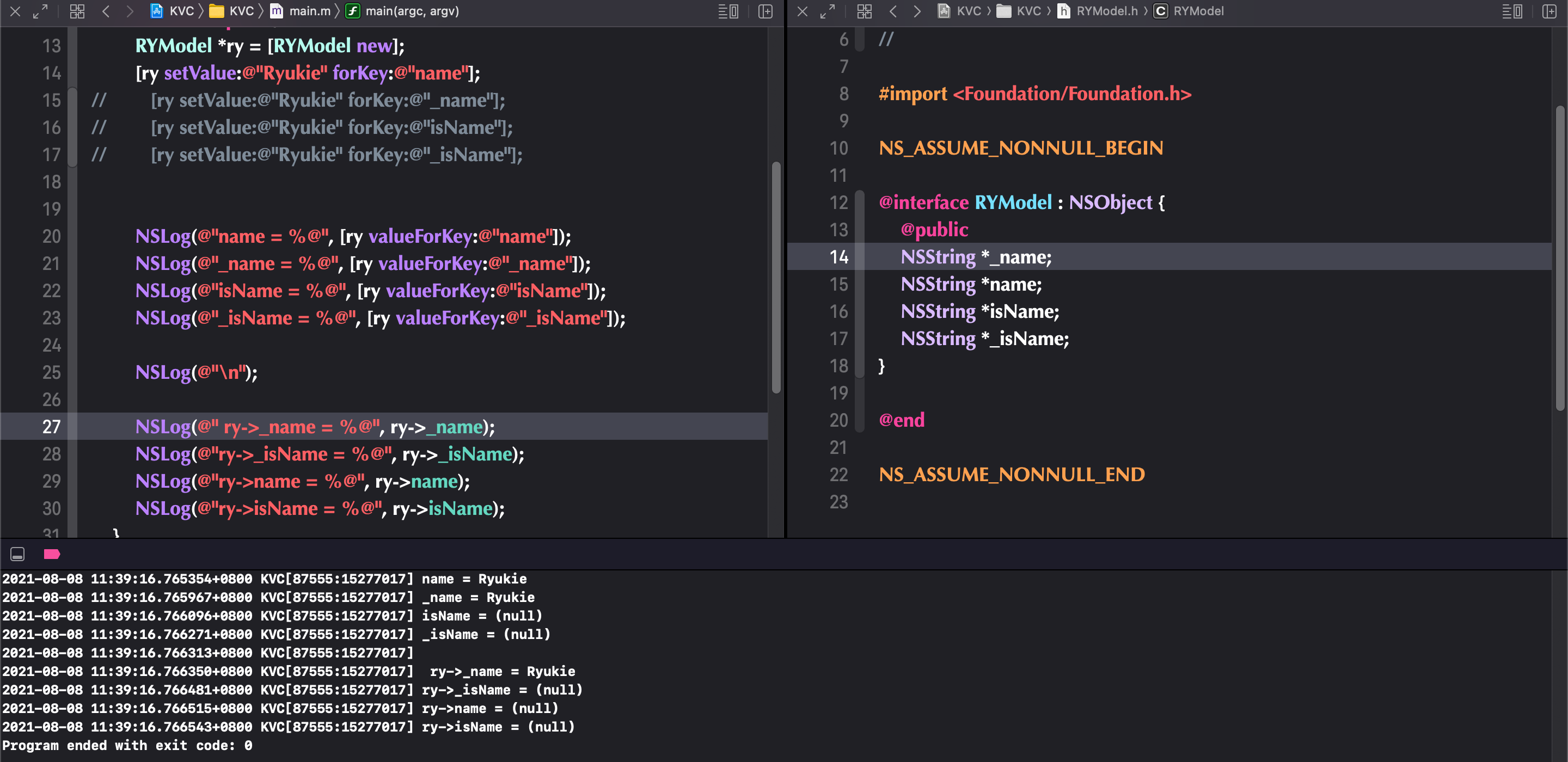The image size is (1568, 762).
Task: Click console line 'ry->_name = Ryukie'
Action: pos(502,671)
